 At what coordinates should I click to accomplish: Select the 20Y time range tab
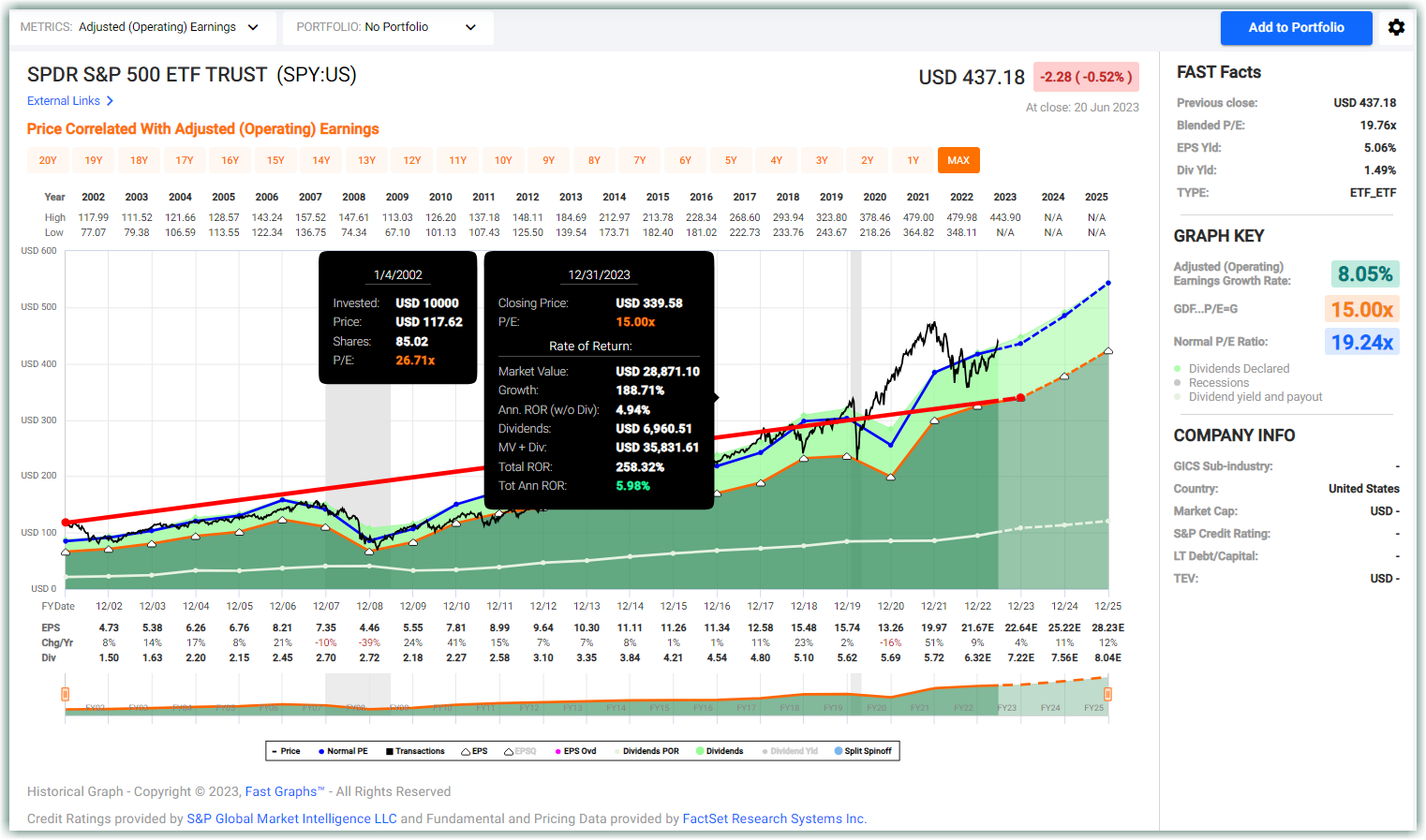pyautogui.click(x=48, y=161)
